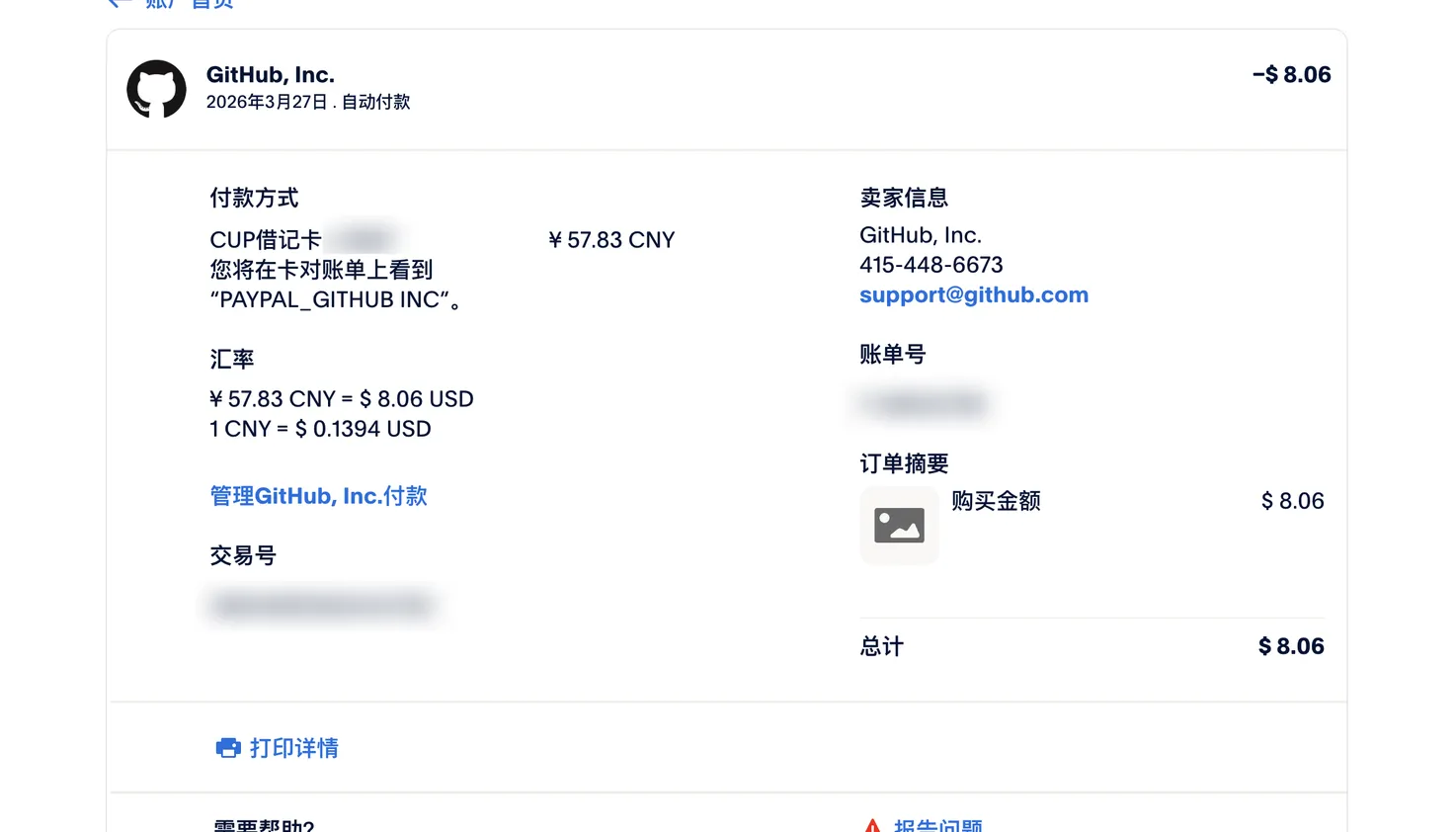Click the red warning triangle icon
This screenshot has height=832, width=1456.
tap(872, 825)
